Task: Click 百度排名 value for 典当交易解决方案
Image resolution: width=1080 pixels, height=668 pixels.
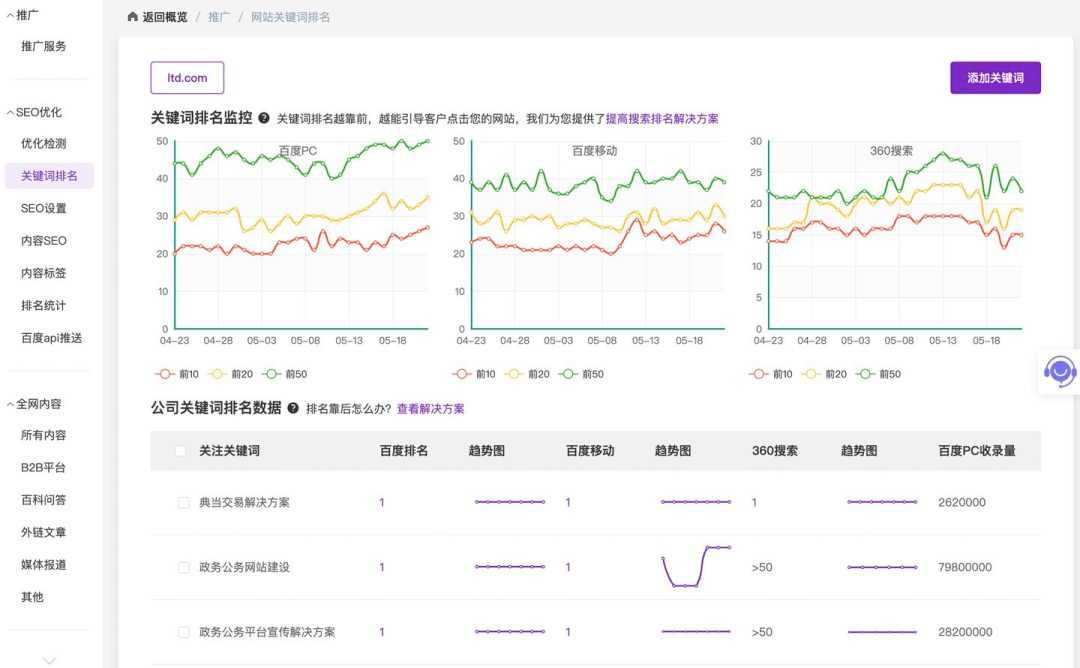Action: (x=382, y=503)
